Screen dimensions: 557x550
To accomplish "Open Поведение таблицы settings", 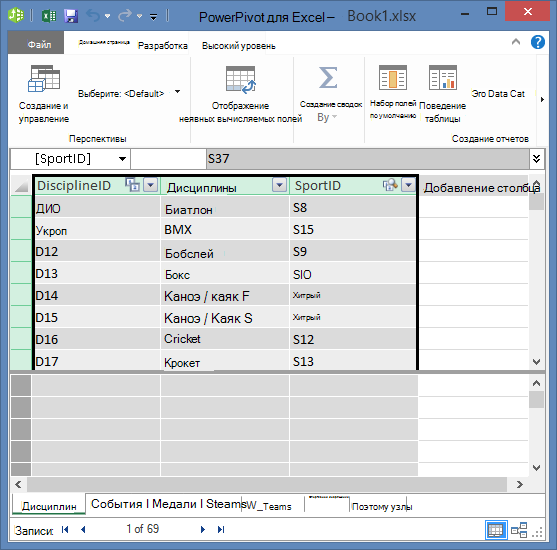I will pyautogui.click(x=443, y=94).
